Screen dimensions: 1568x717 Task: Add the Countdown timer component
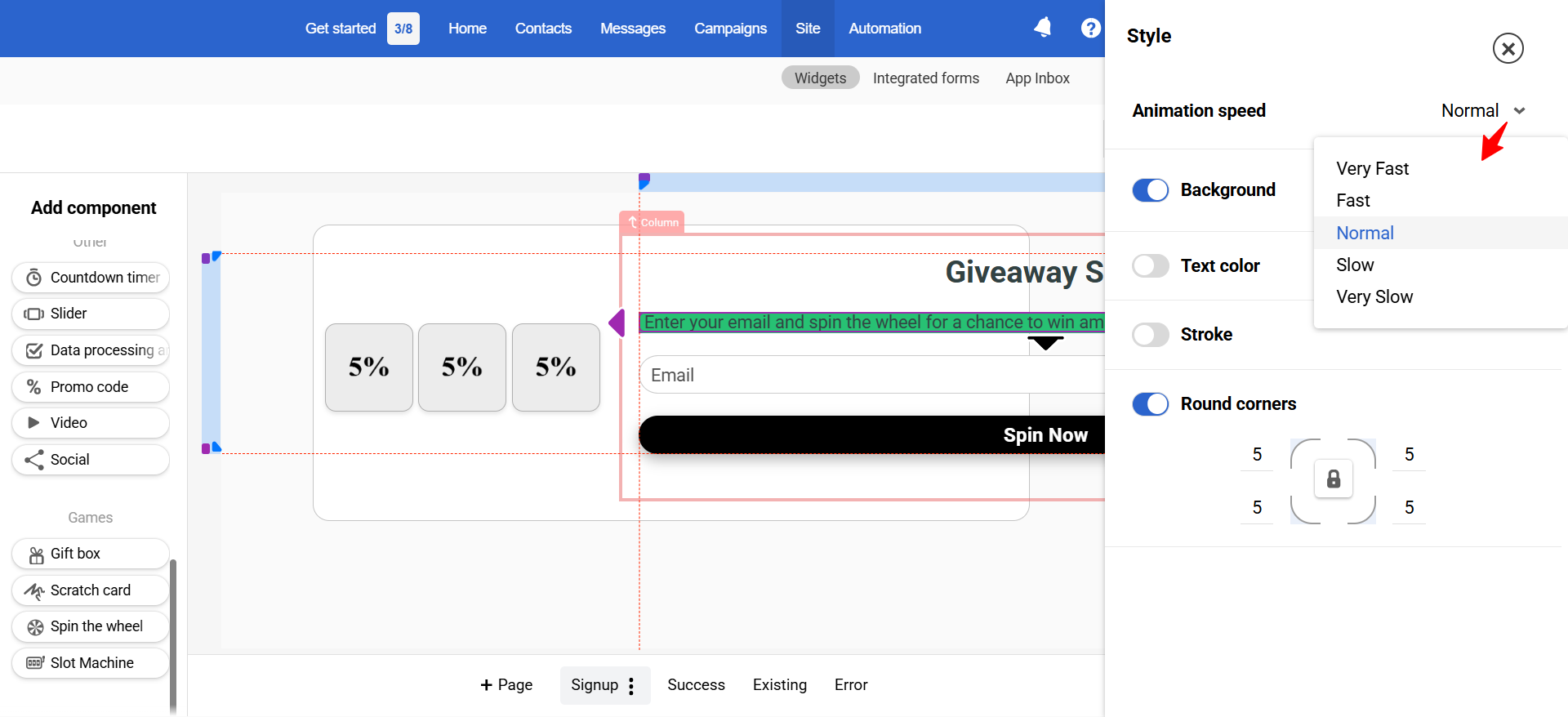(91, 278)
